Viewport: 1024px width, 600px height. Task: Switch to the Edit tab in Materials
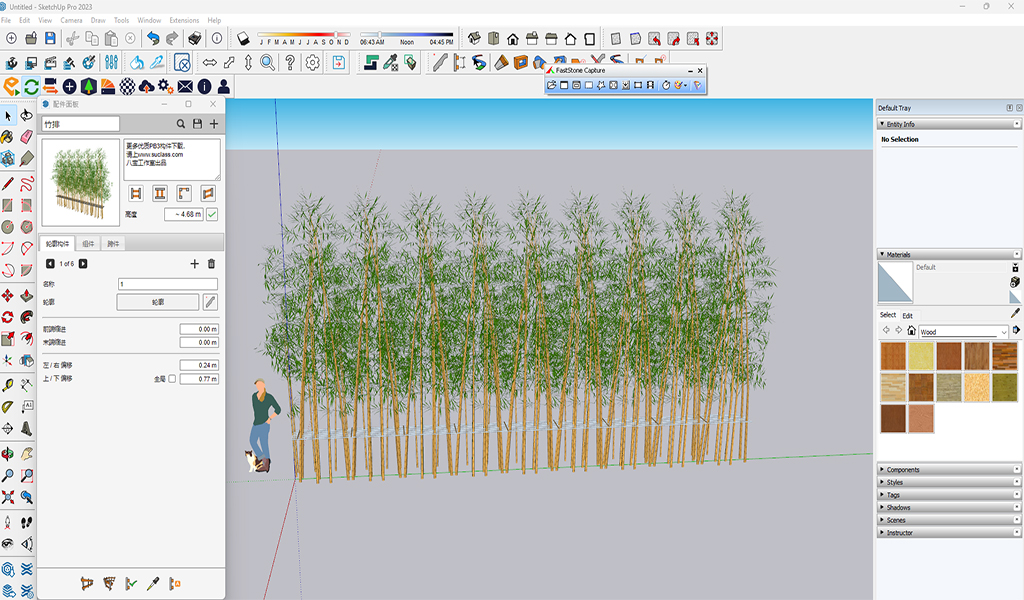click(907, 315)
